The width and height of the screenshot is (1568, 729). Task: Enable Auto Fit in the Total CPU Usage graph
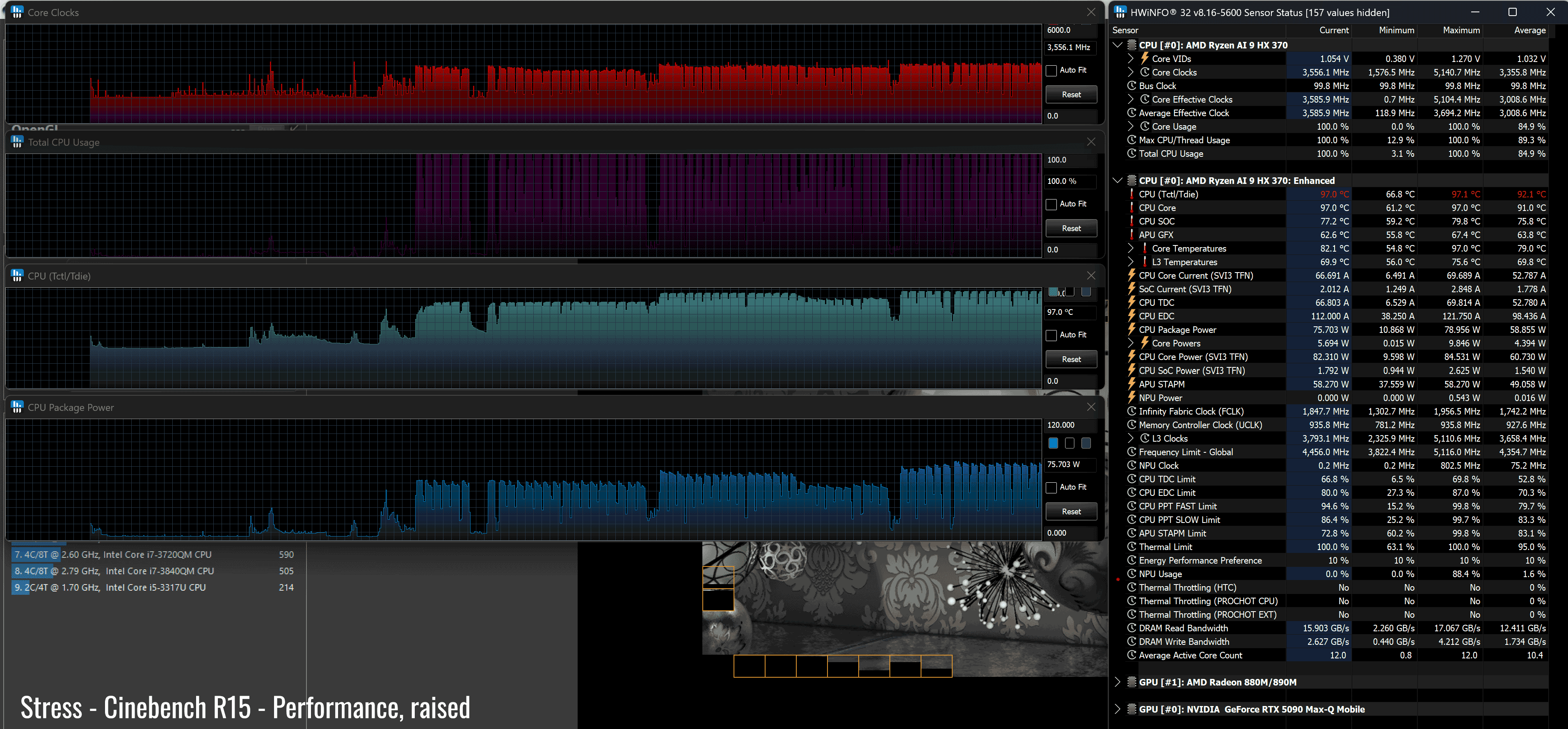tap(1051, 205)
